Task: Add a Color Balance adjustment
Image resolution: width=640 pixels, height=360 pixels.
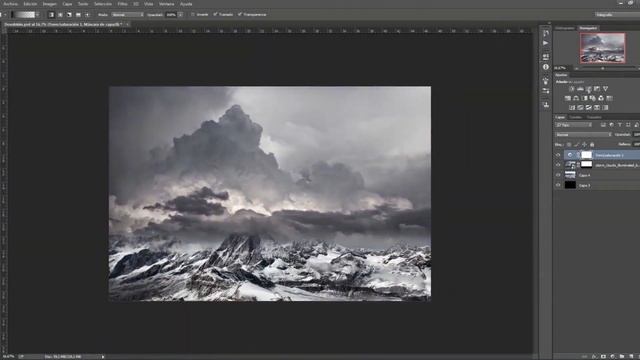Action: pyautogui.click(x=576, y=98)
